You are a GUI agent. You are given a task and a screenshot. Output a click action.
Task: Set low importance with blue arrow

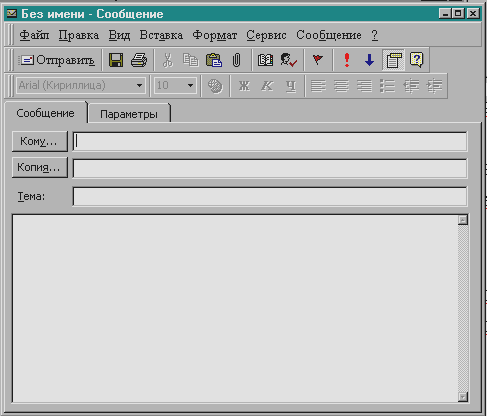pyautogui.click(x=369, y=60)
